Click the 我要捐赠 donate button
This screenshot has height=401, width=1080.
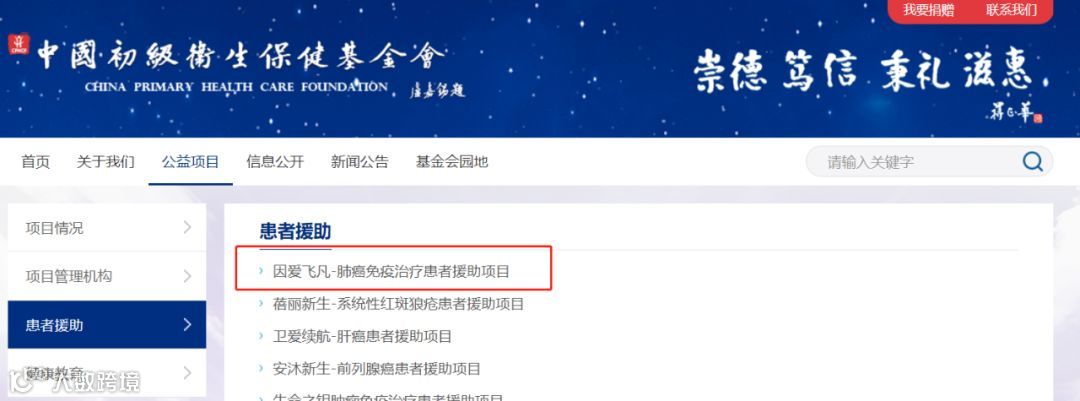(x=928, y=10)
